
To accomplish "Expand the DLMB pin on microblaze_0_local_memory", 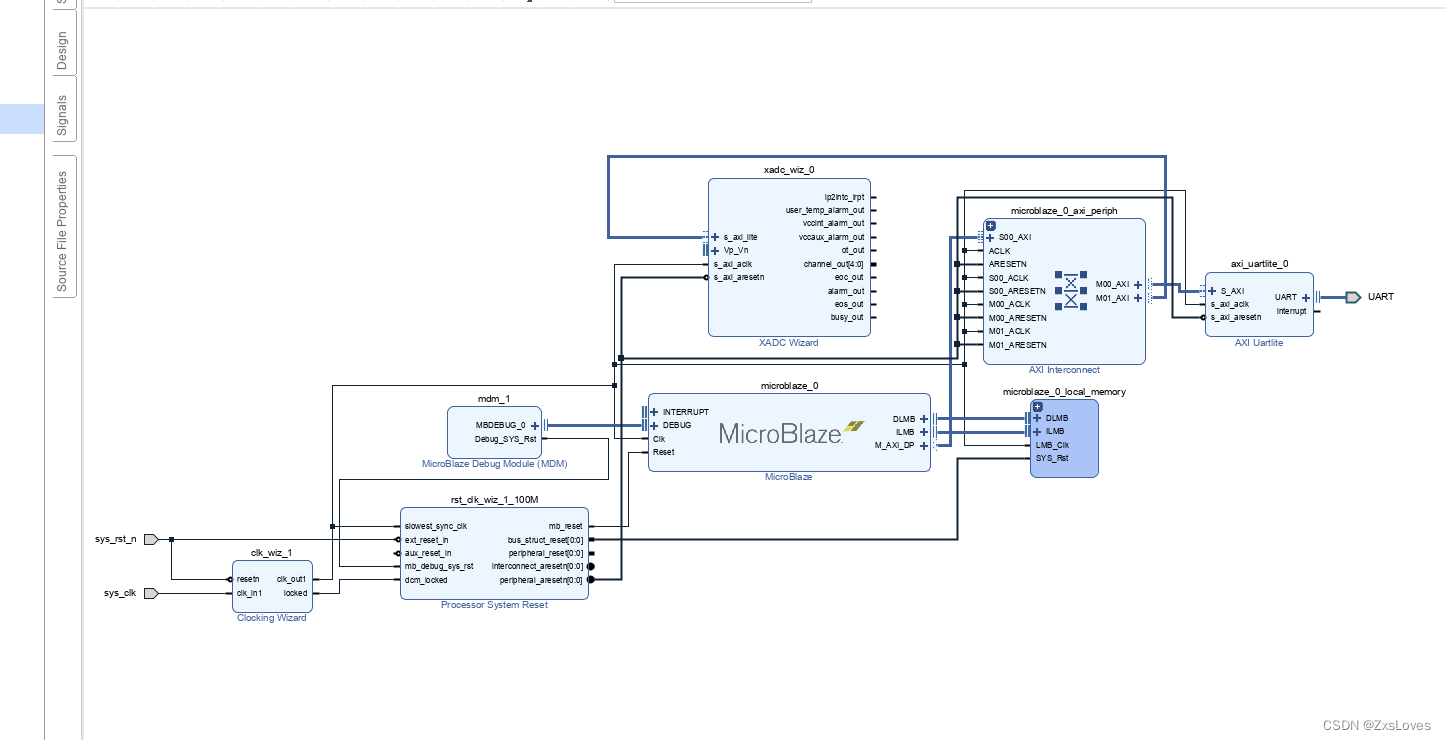I will click(1037, 418).
